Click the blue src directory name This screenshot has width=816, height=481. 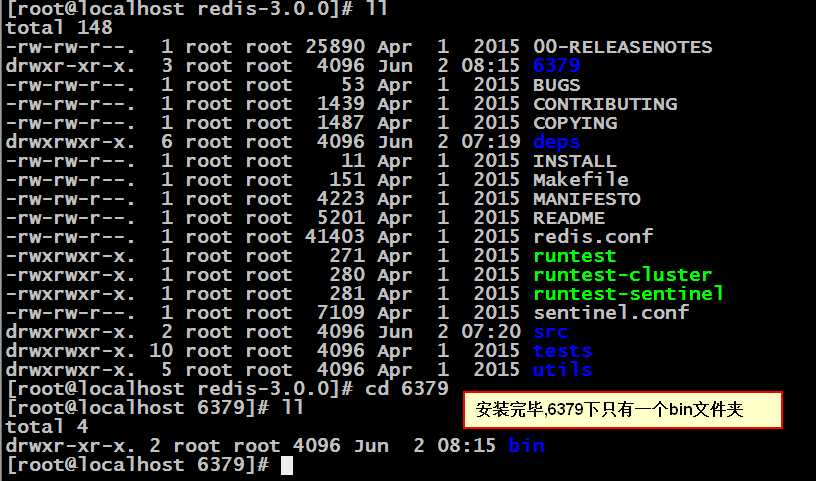click(551, 332)
